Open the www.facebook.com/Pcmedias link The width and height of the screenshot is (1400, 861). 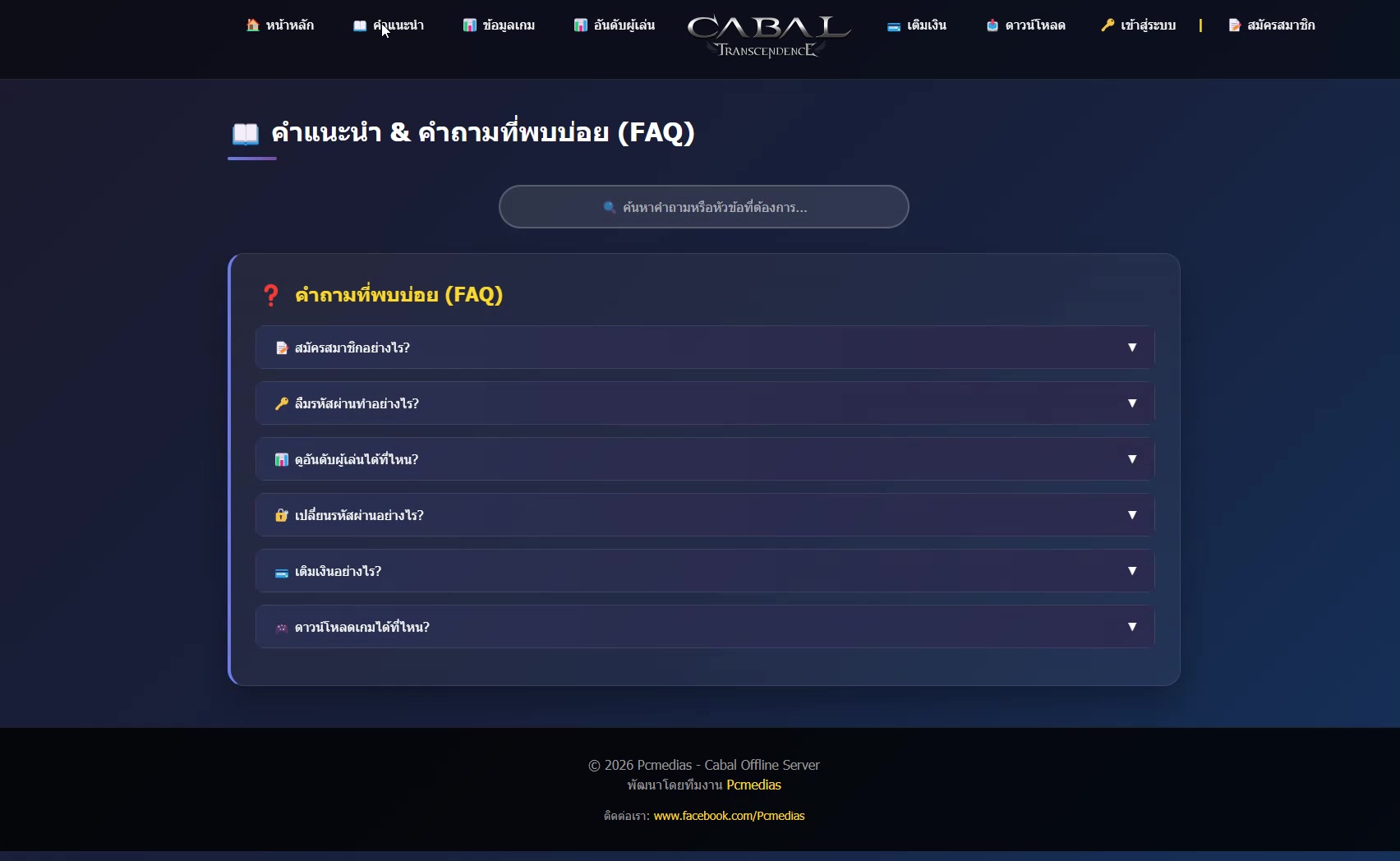(x=729, y=816)
